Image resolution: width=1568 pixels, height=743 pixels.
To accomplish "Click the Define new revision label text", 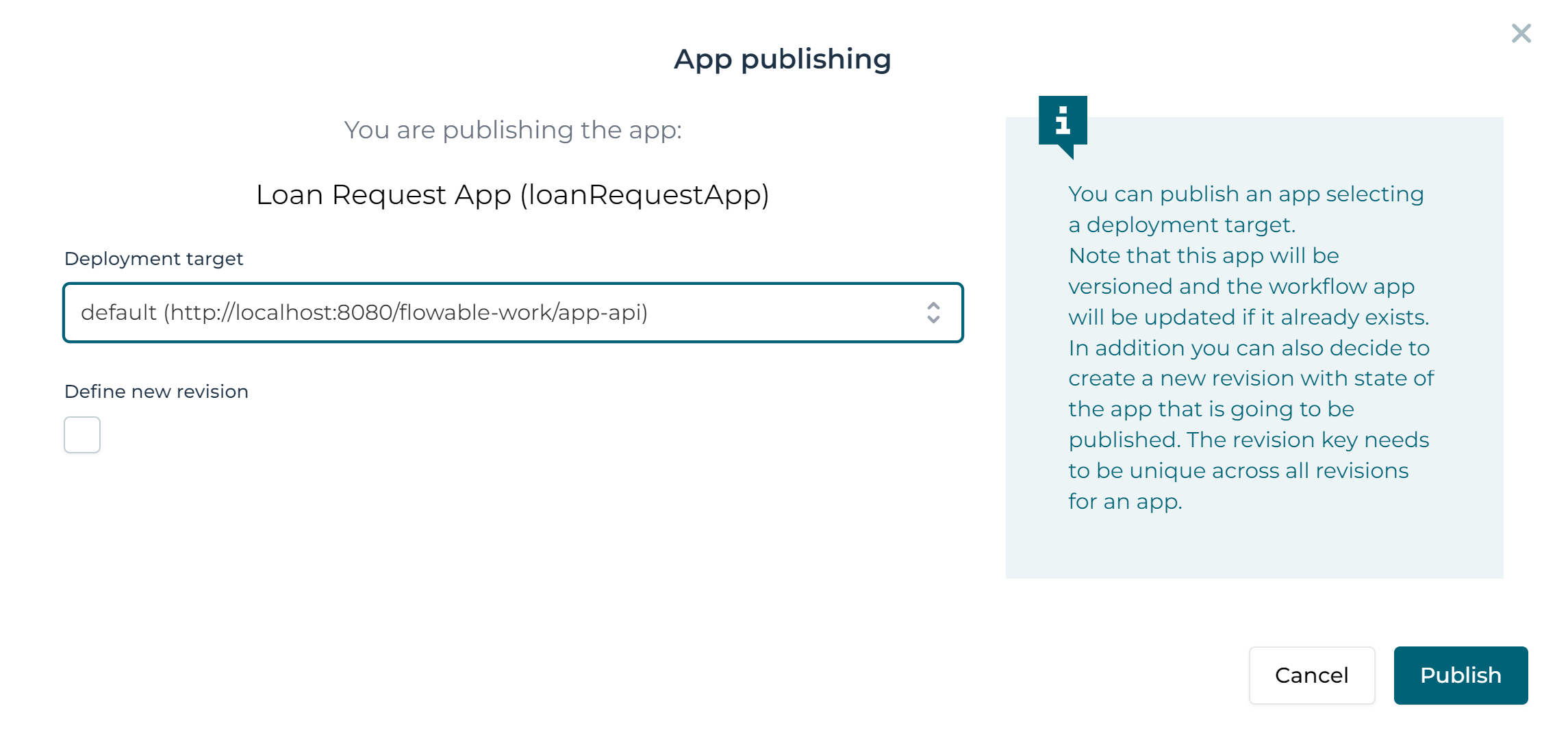I will coord(156,391).
